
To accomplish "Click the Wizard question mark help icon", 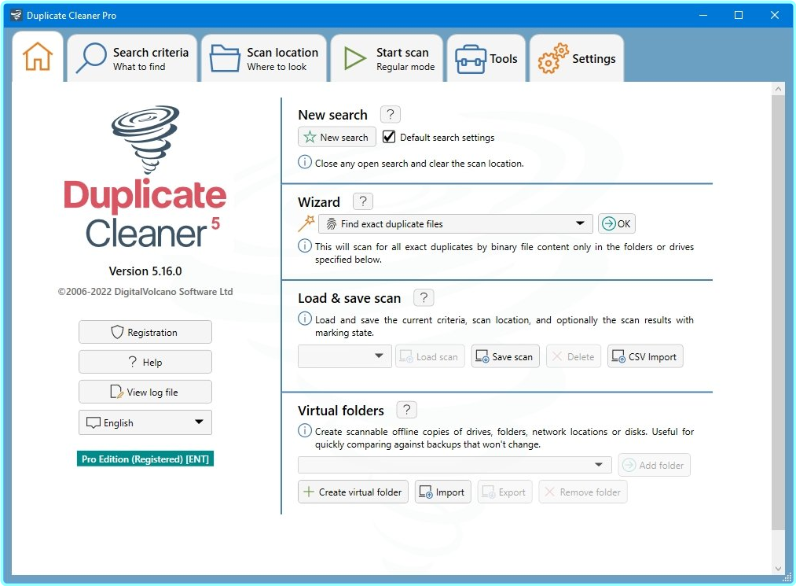I will tap(364, 202).
